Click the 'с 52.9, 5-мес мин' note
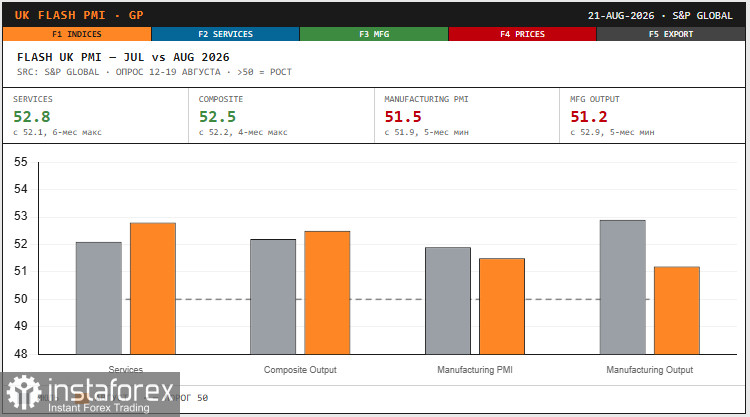 coord(612,132)
